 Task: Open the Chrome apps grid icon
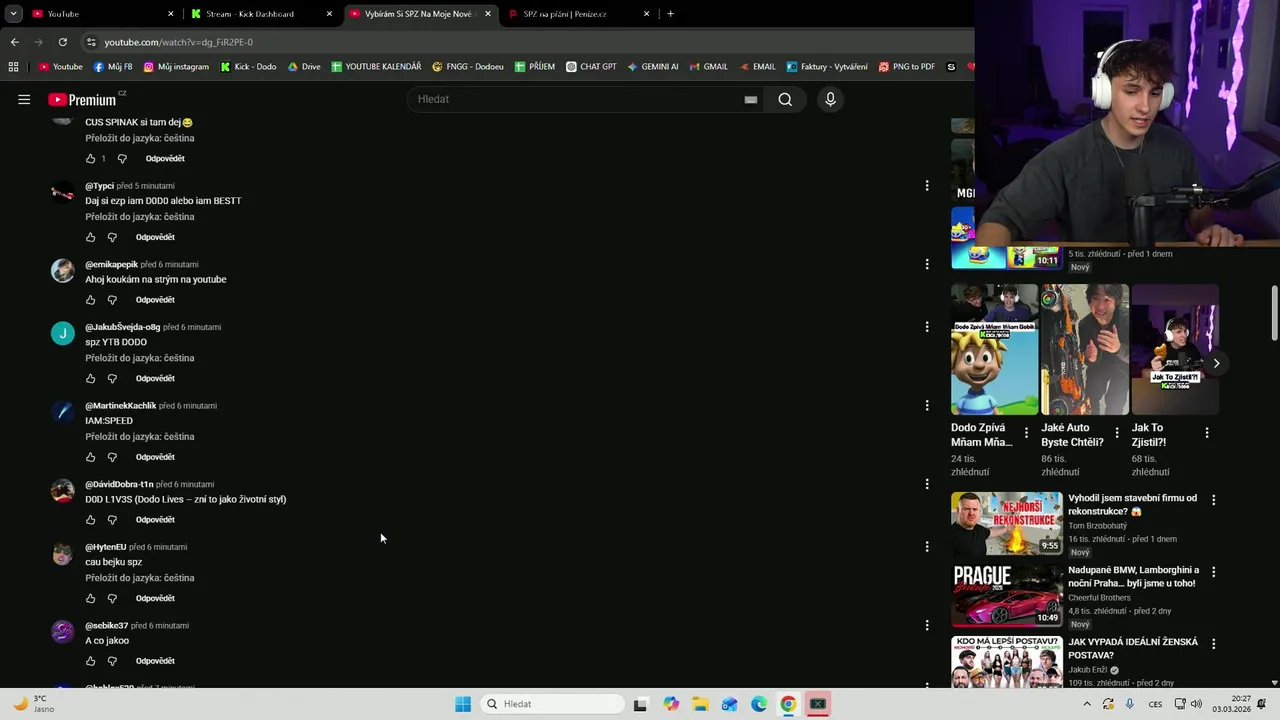pos(13,67)
